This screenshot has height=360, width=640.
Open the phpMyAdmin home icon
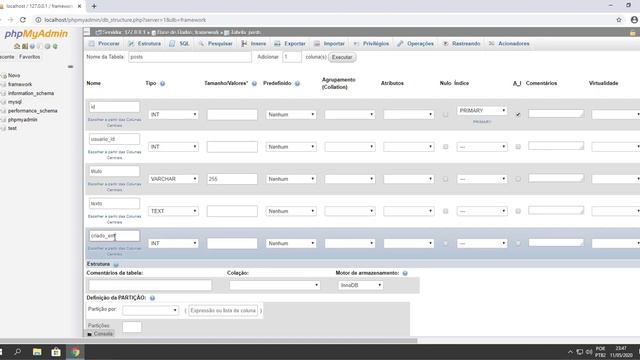(x=17, y=46)
